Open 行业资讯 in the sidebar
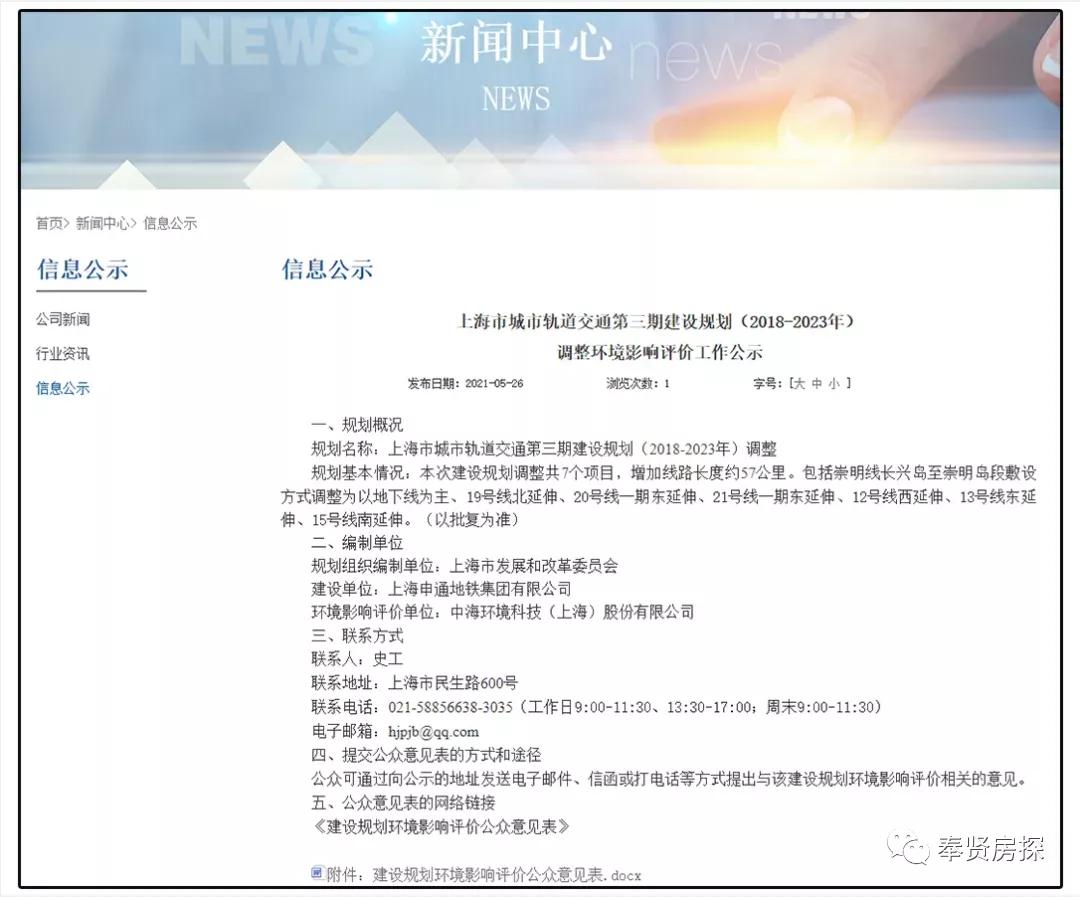1080x897 pixels. tap(63, 354)
